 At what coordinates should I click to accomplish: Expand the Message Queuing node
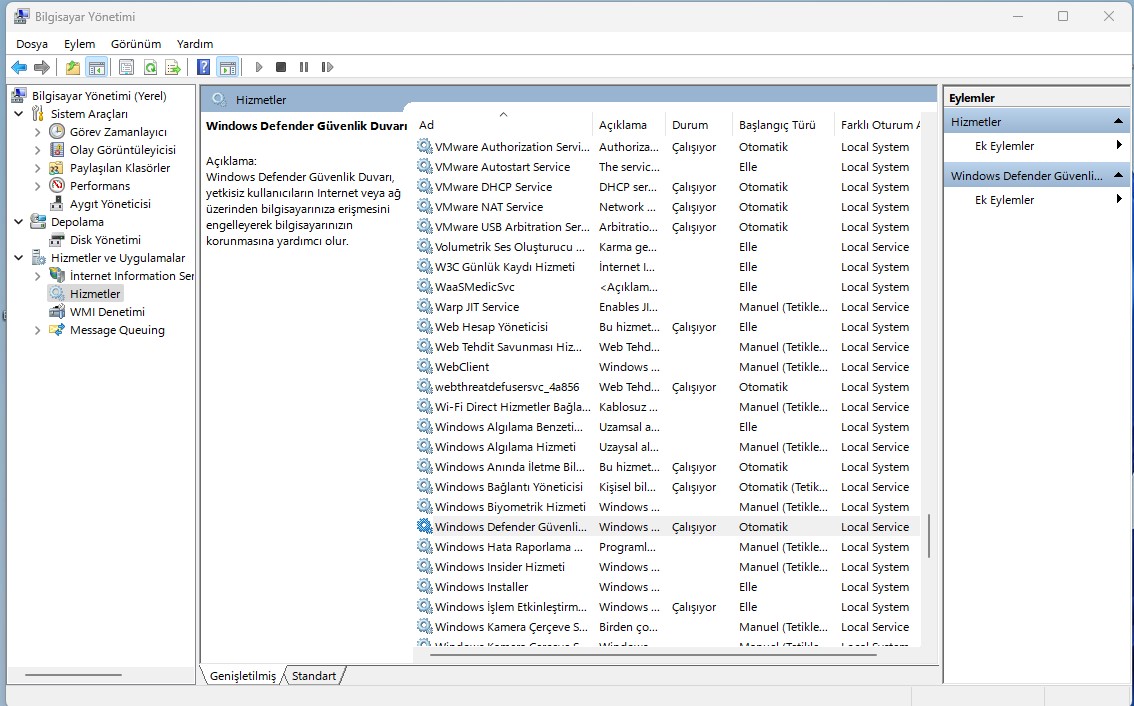point(38,330)
